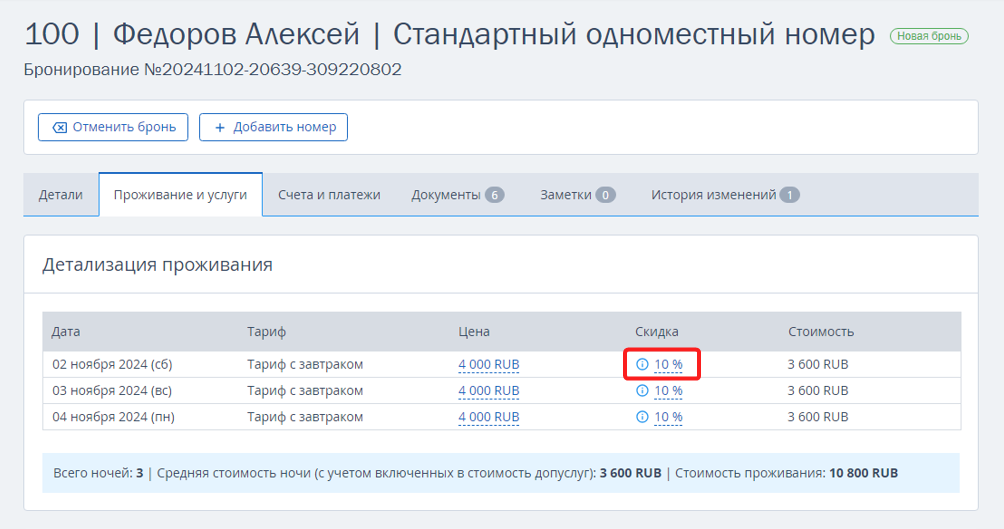The height and width of the screenshot is (529, 1004).
Task: Click the Заметки count badge 0
Action: tap(605, 195)
